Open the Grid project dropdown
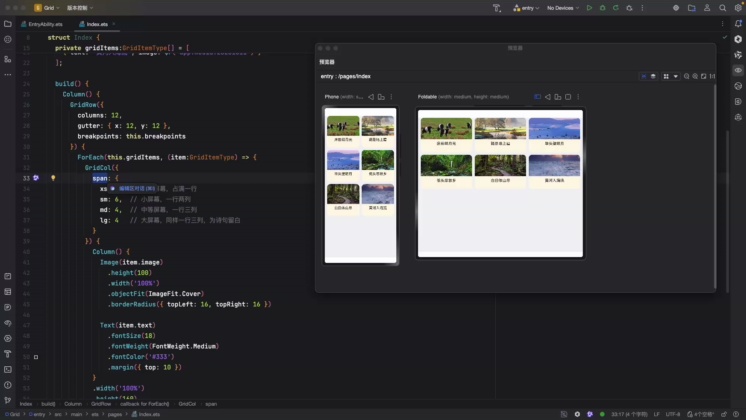746x420 pixels. click(50, 7)
